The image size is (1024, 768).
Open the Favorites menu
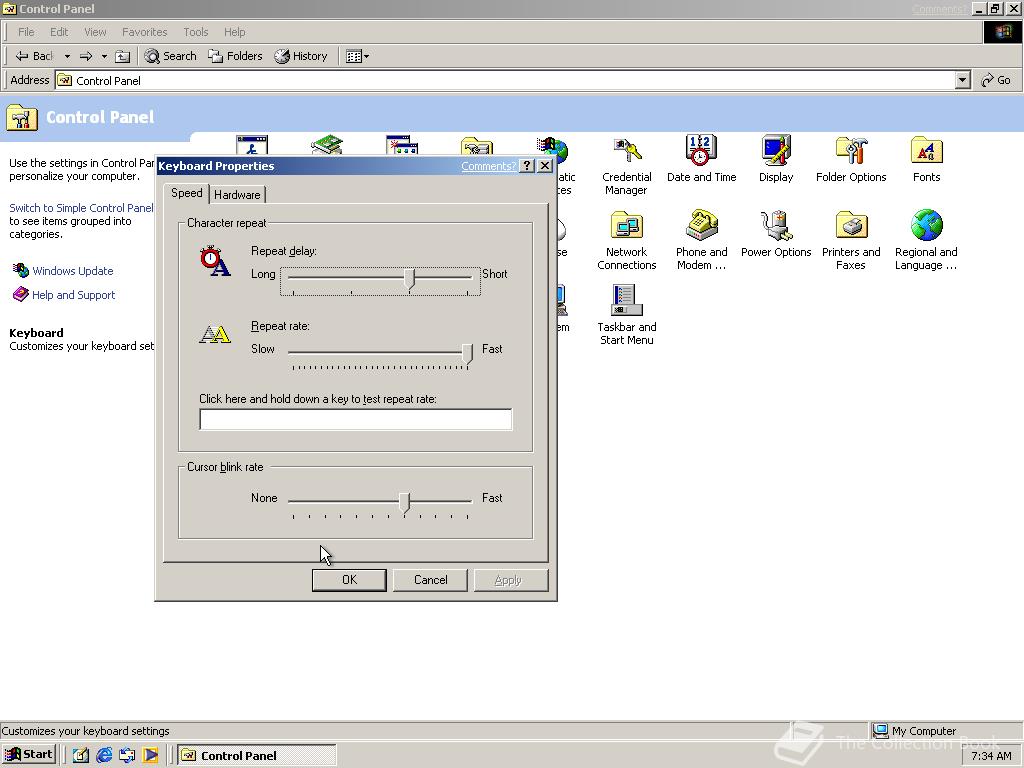[144, 32]
